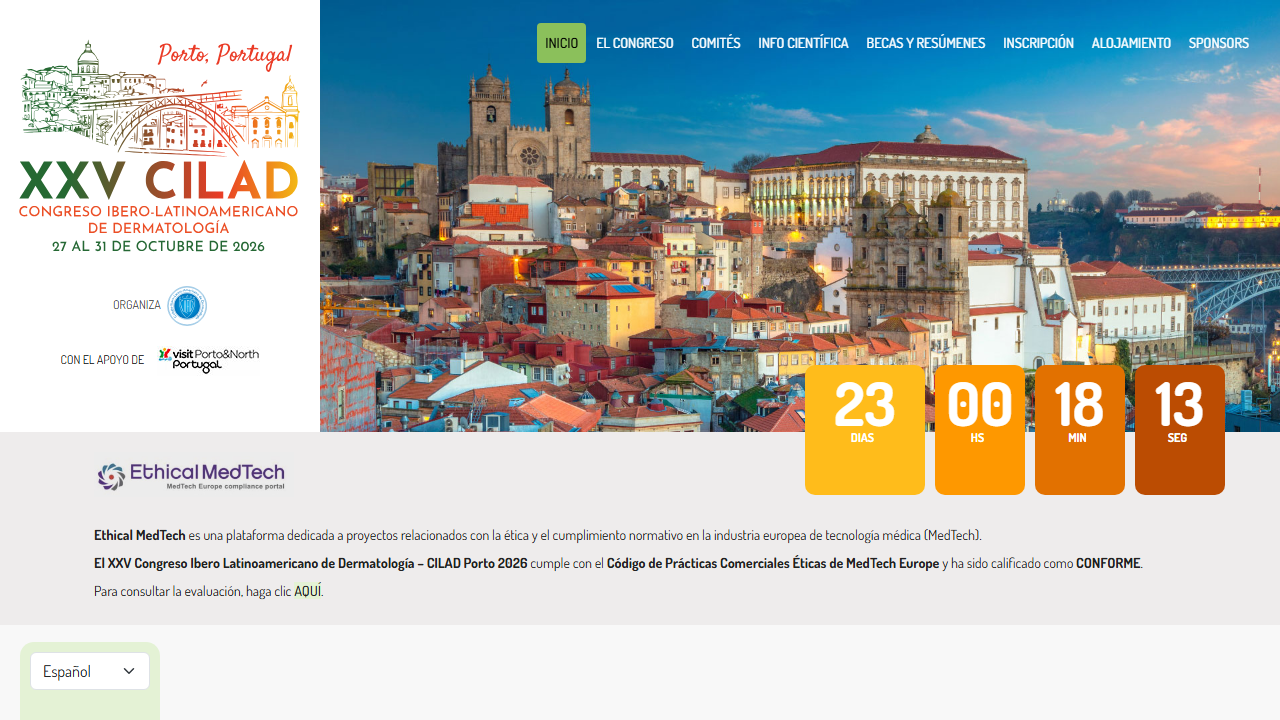1280x720 pixels.
Task: Click the bold 'Ethical MedTech' paragraph opening
Action: click(140, 535)
